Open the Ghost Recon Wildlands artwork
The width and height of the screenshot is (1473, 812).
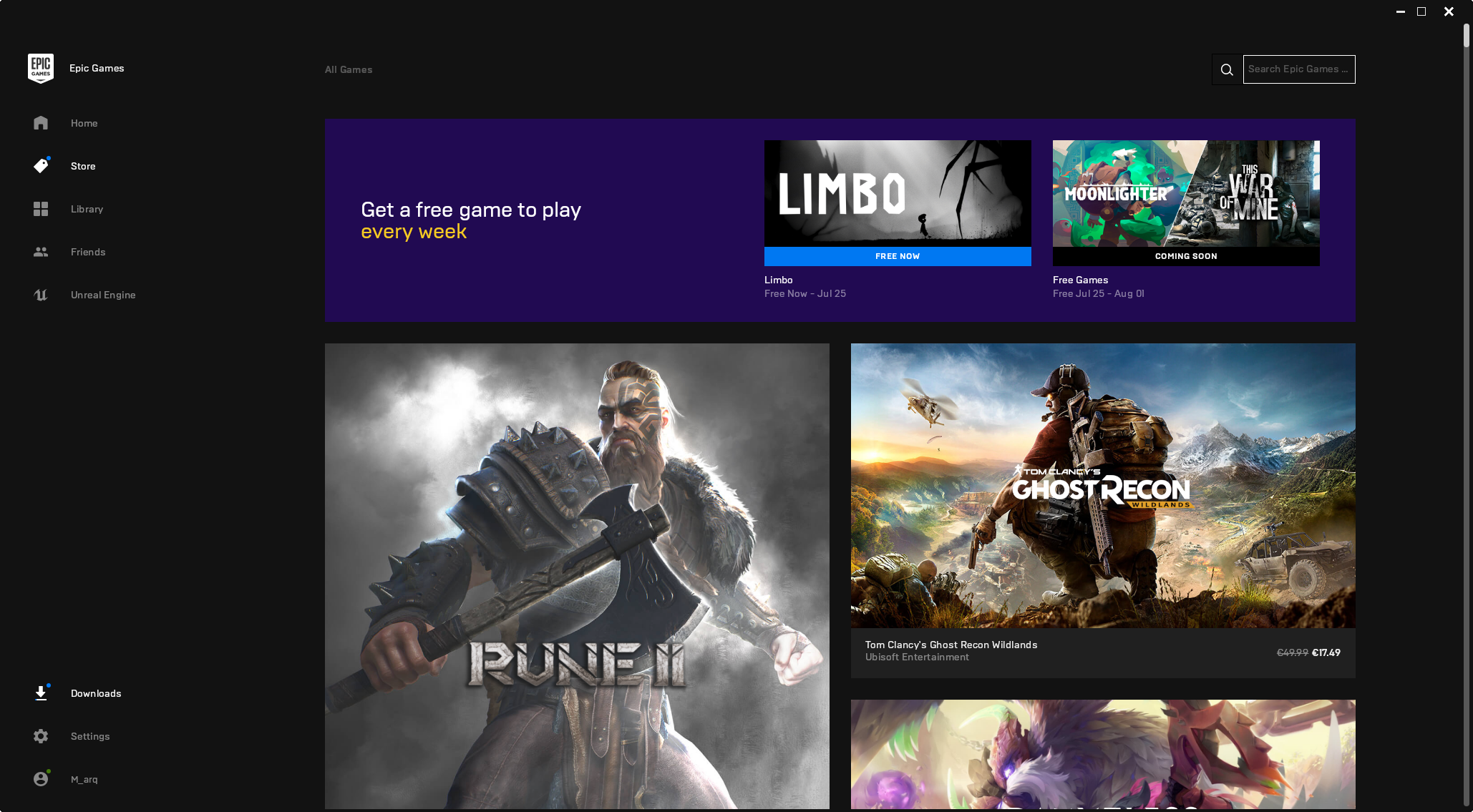[1103, 486]
